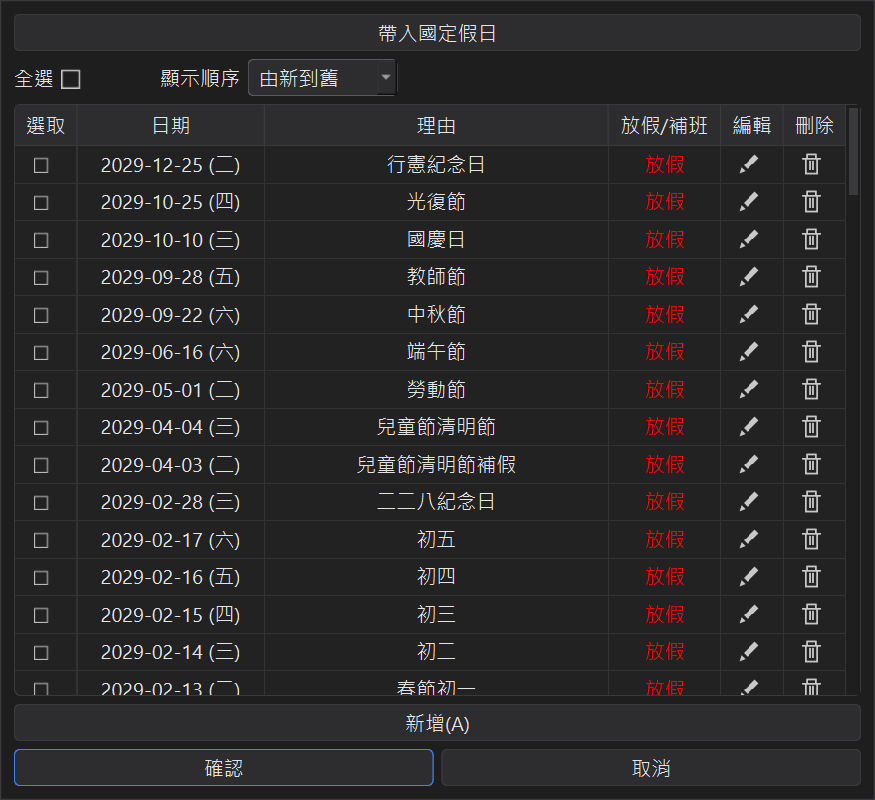Click the date cell 2029-02-15 (四)

pos(171,614)
